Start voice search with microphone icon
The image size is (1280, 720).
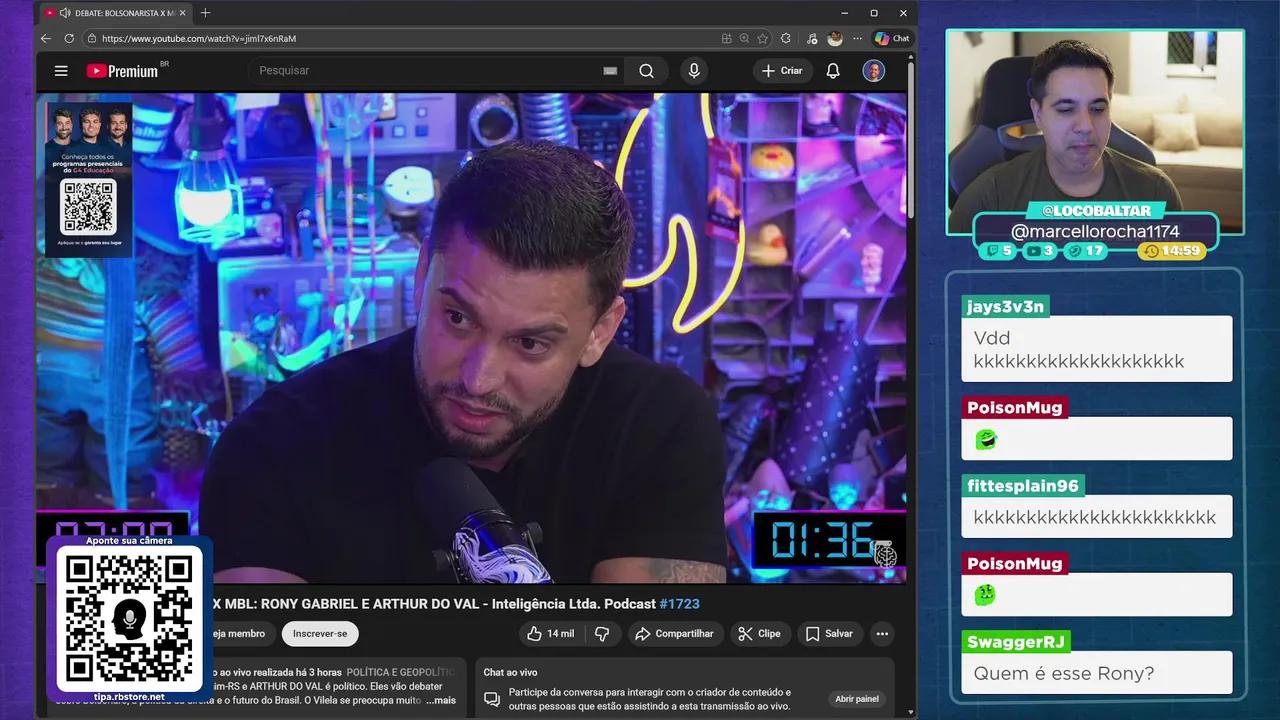pyautogui.click(x=694, y=71)
